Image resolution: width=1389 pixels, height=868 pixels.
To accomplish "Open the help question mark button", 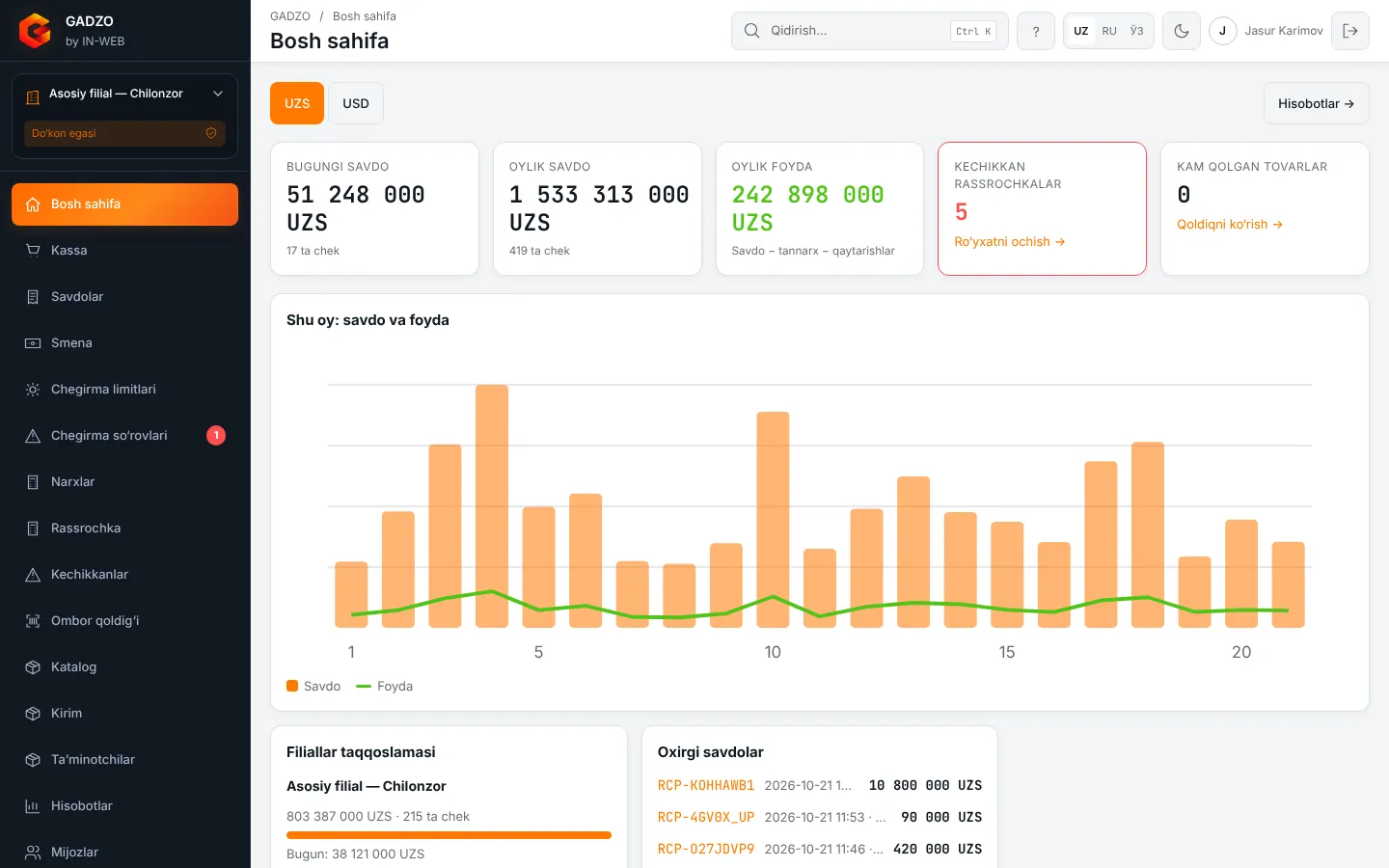I will click(1036, 31).
